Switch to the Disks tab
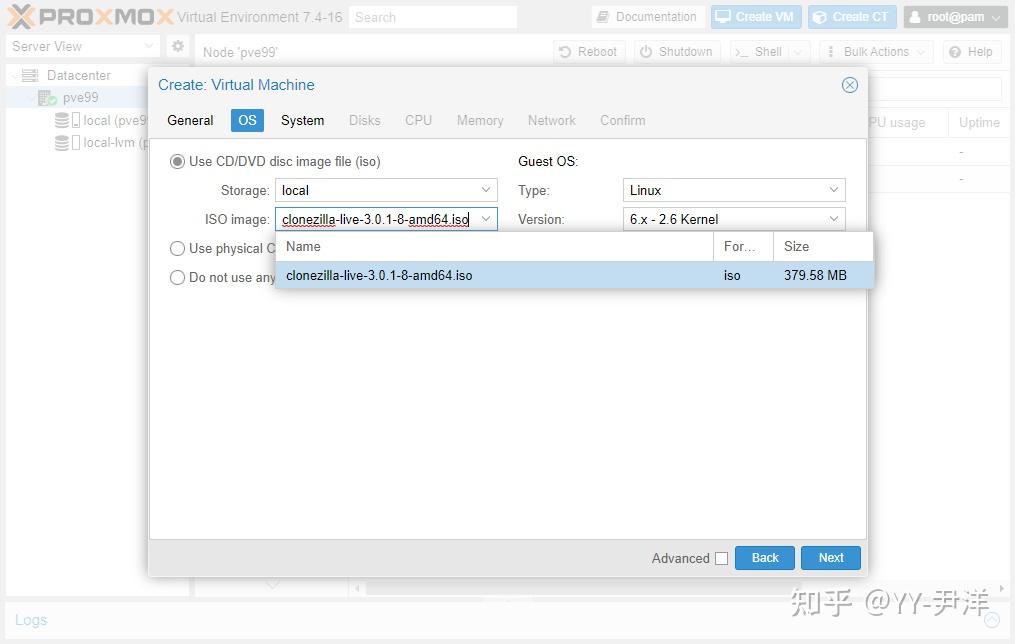Viewport: 1015px width, 644px height. coord(364,120)
